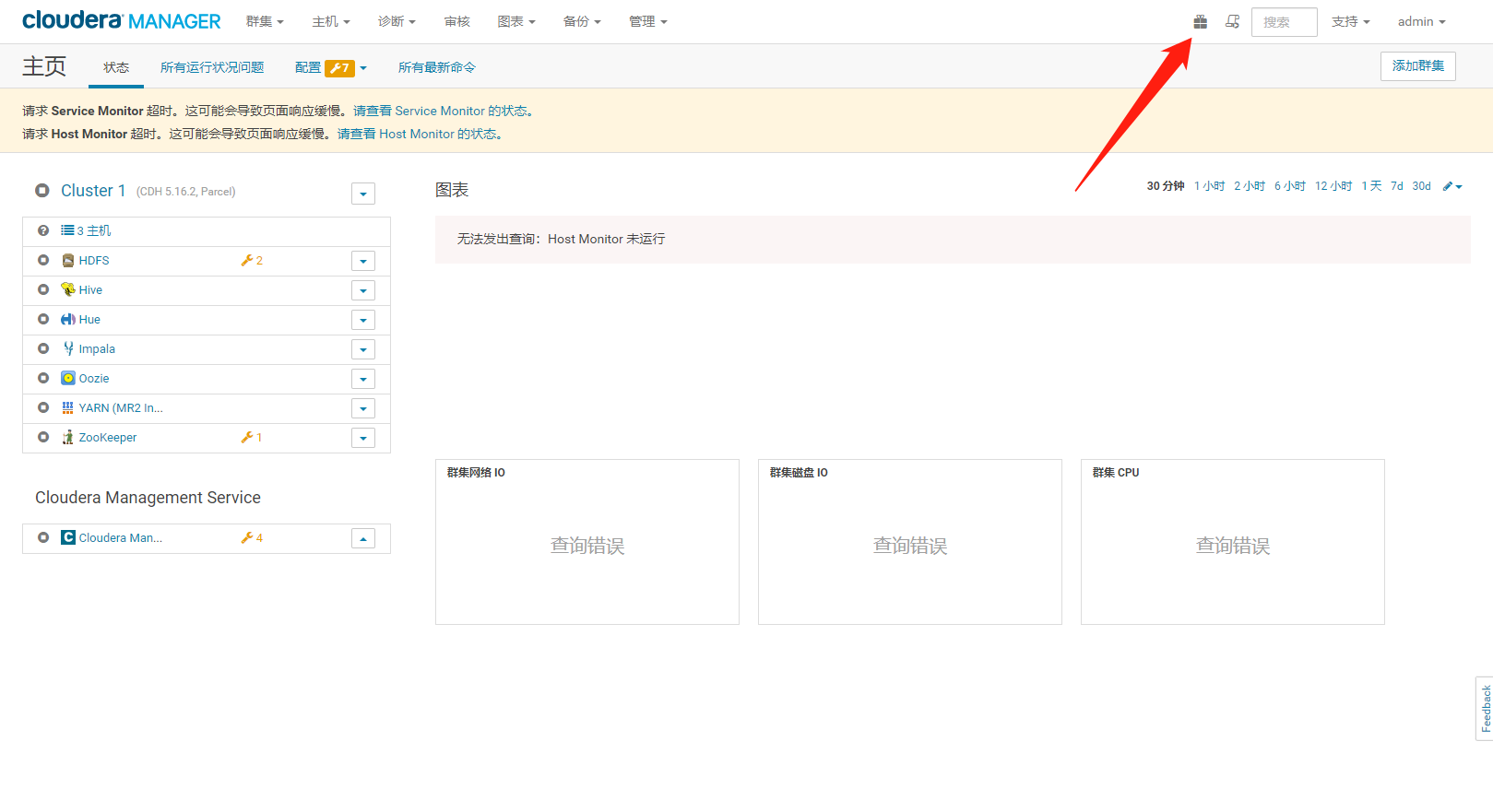Open the chart edit pencil dropdown
Viewport: 1493px width, 812px height.
click(x=1452, y=186)
